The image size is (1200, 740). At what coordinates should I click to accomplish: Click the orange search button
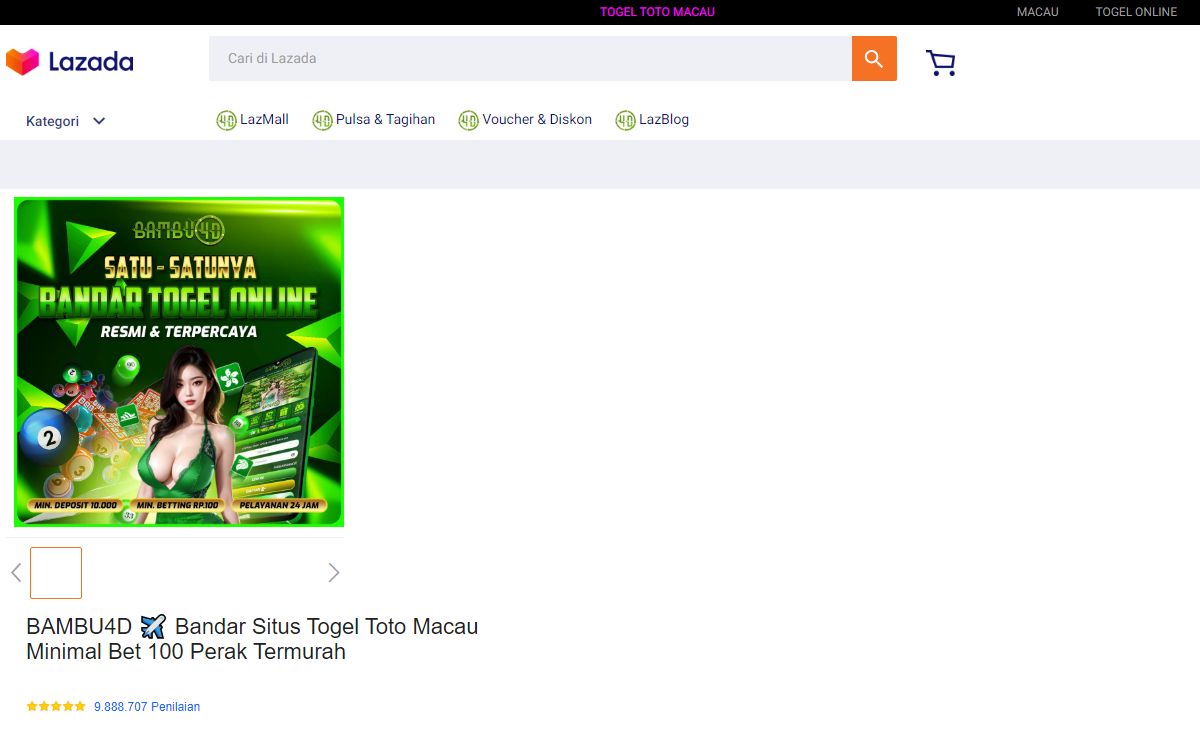874,59
